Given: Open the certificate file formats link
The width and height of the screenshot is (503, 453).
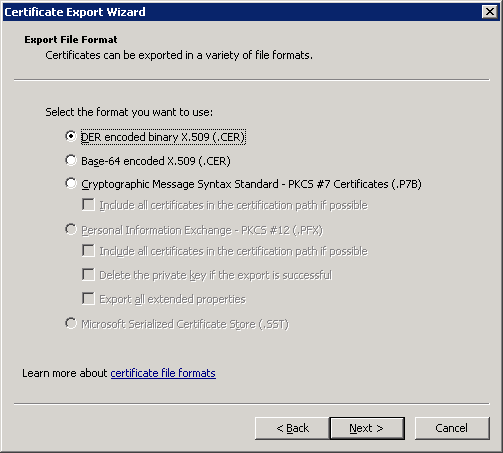Looking at the screenshot, I should point(163,373).
